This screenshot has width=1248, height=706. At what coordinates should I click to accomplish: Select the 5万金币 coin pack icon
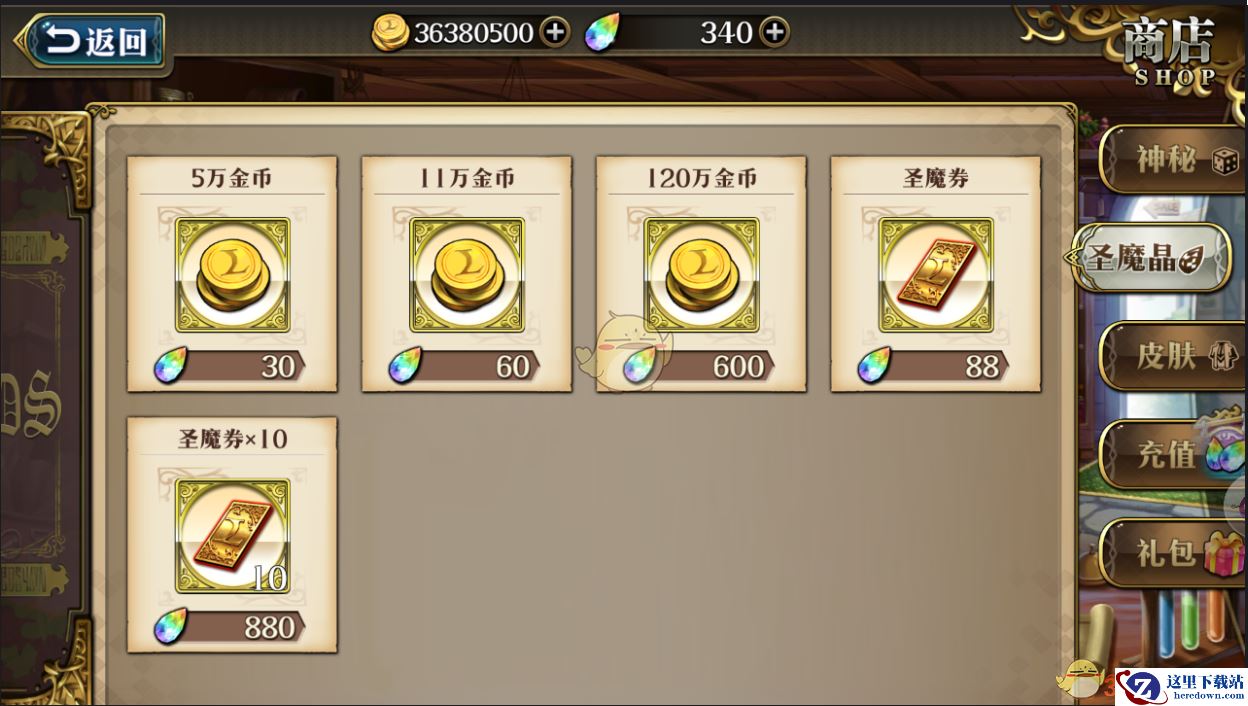point(233,275)
